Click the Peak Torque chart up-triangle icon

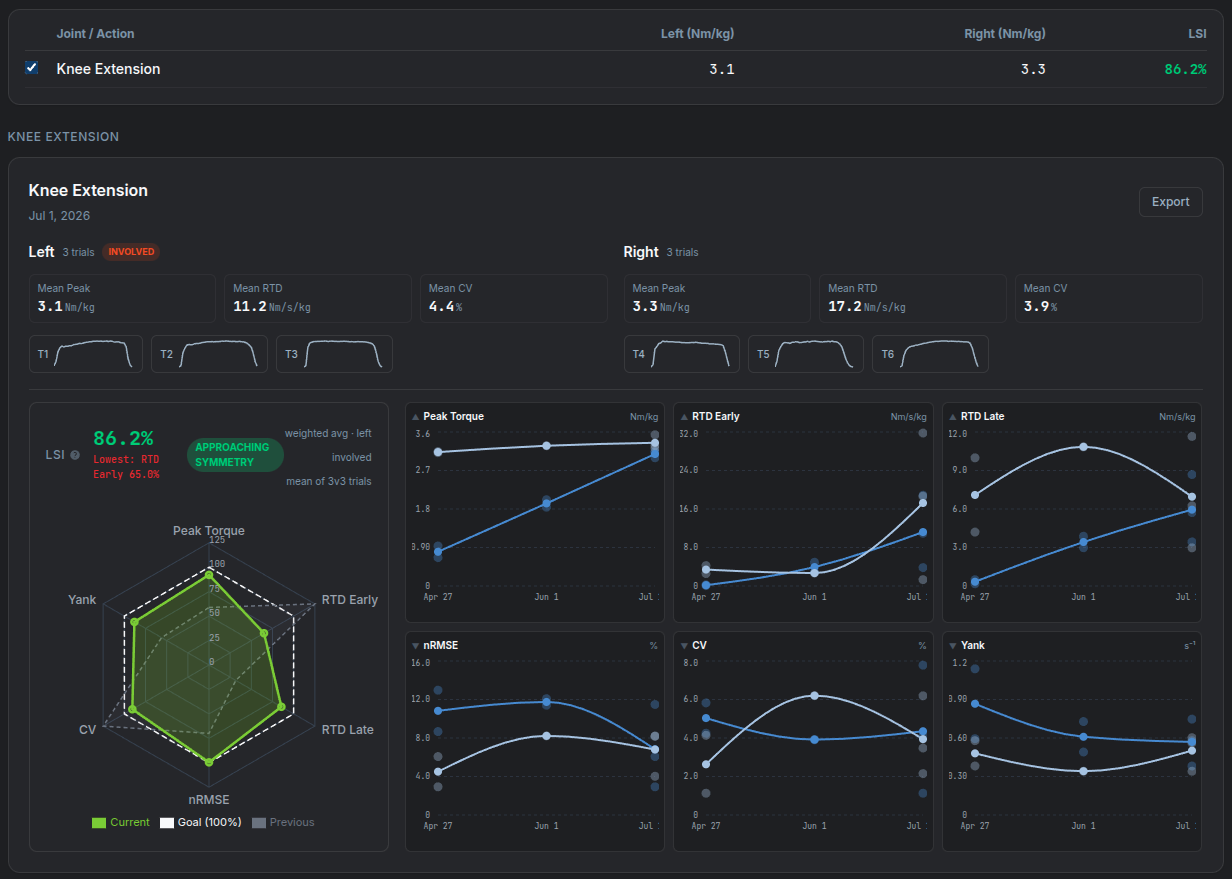[416, 417]
